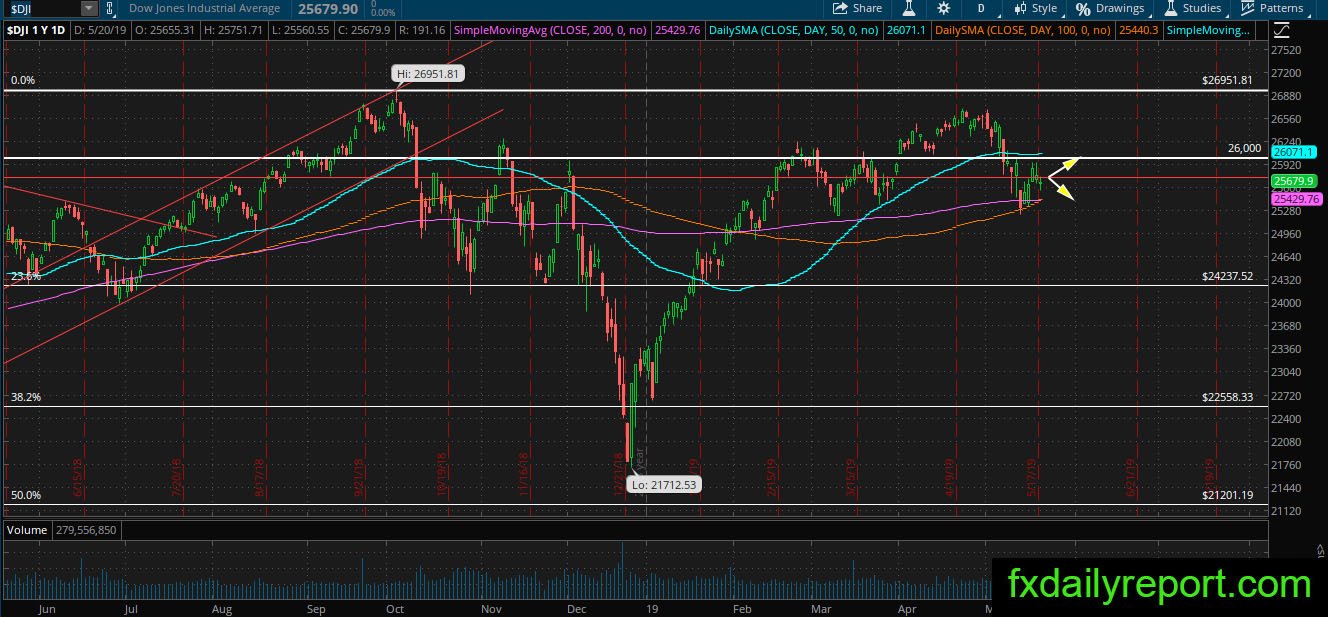Click the Studies beaker icon
This screenshot has height=617, width=1328.
point(1170,8)
